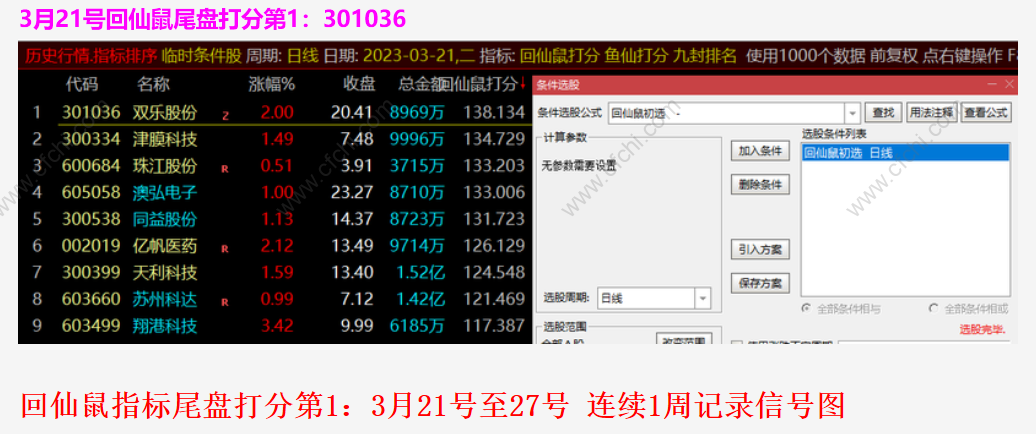Select stock code 300538
1036x434 pixels.
[91, 219]
